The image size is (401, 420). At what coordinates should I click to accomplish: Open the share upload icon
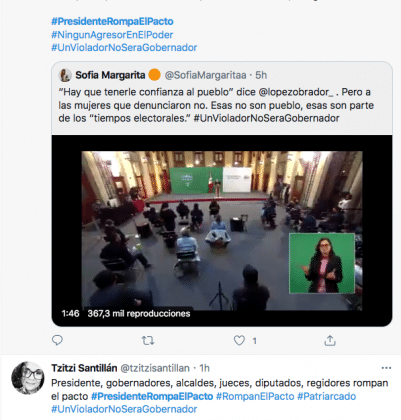tap(330, 340)
